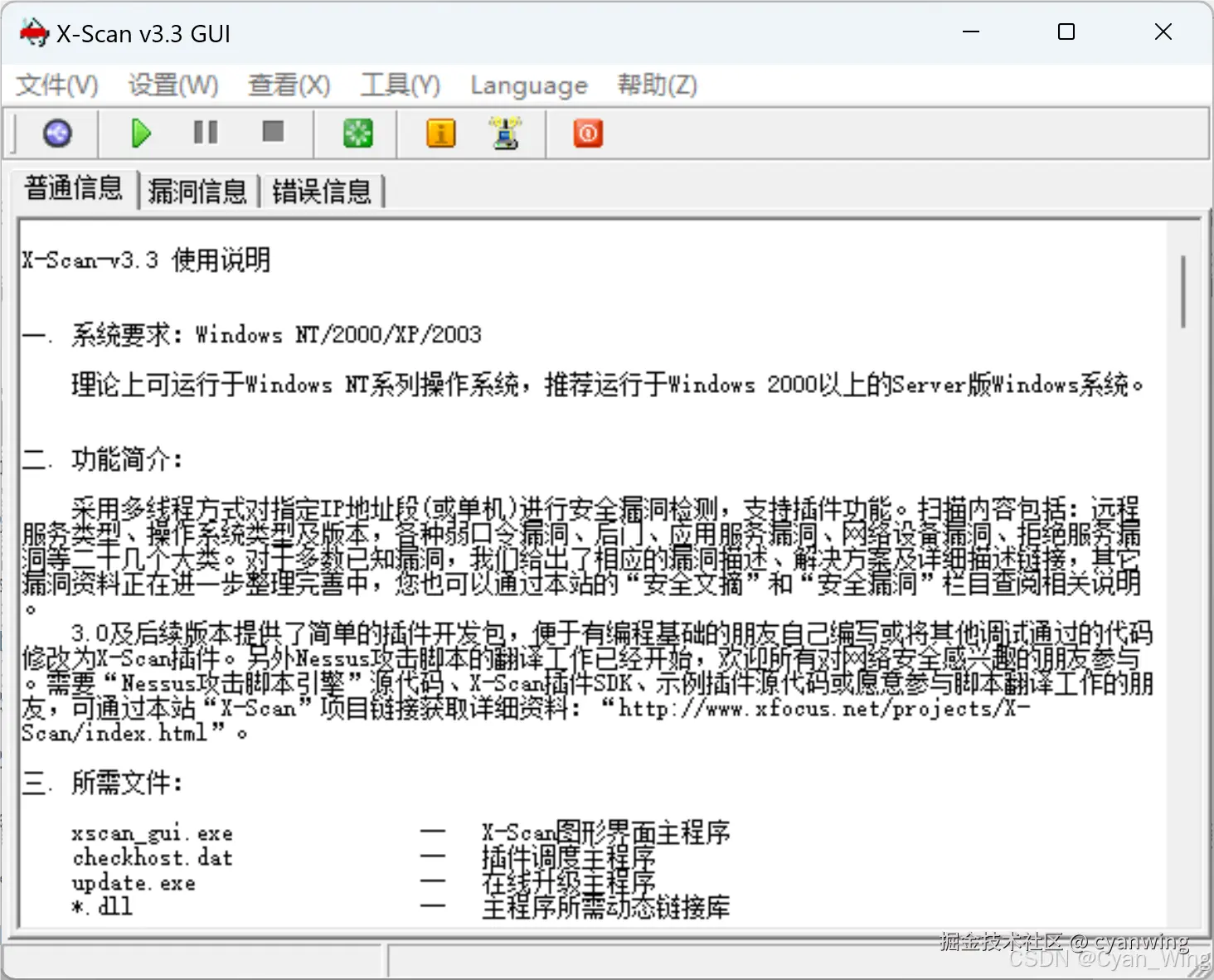Open the scan parameters globe icon
The image size is (1214, 980).
click(57, 133)
